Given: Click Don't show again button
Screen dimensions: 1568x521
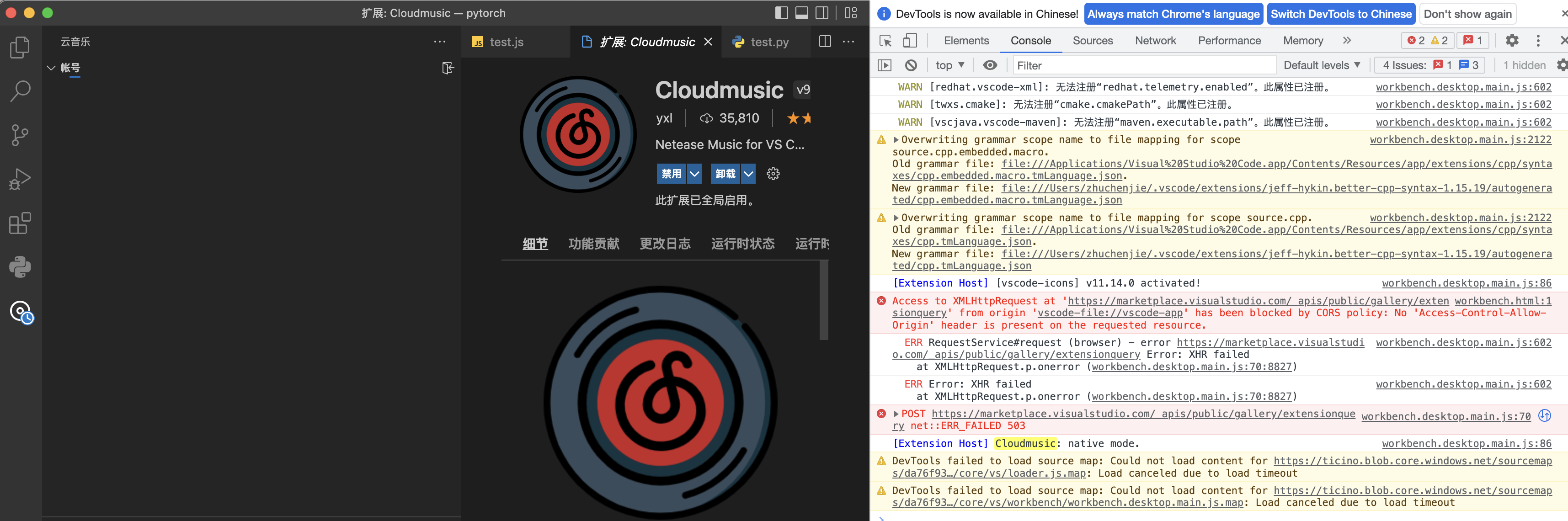Looking at the screenshot, I should (x=1467, y=14).
